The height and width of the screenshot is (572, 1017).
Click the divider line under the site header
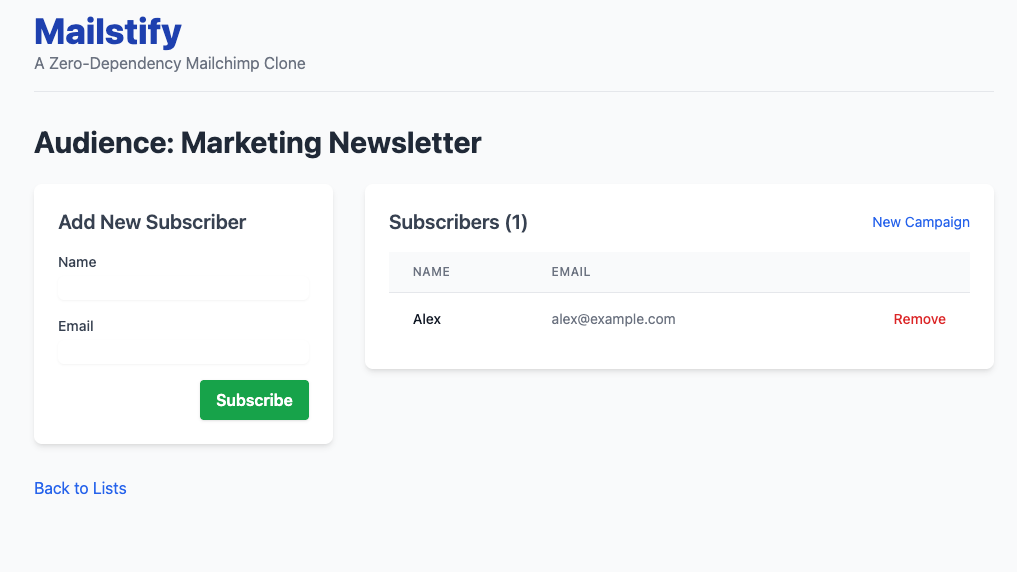tap(514, 91)
